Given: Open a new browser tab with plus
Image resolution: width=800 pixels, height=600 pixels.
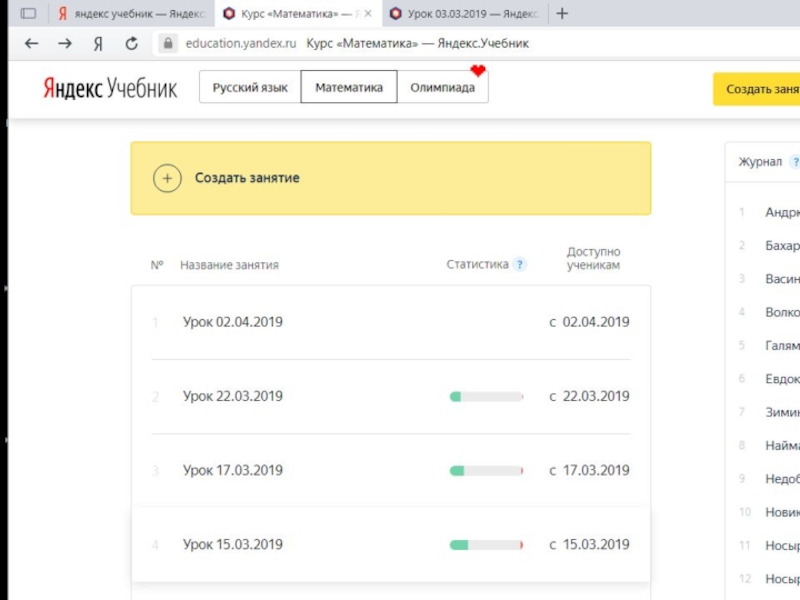Looking at the screenshot, I should click(562, 14).
